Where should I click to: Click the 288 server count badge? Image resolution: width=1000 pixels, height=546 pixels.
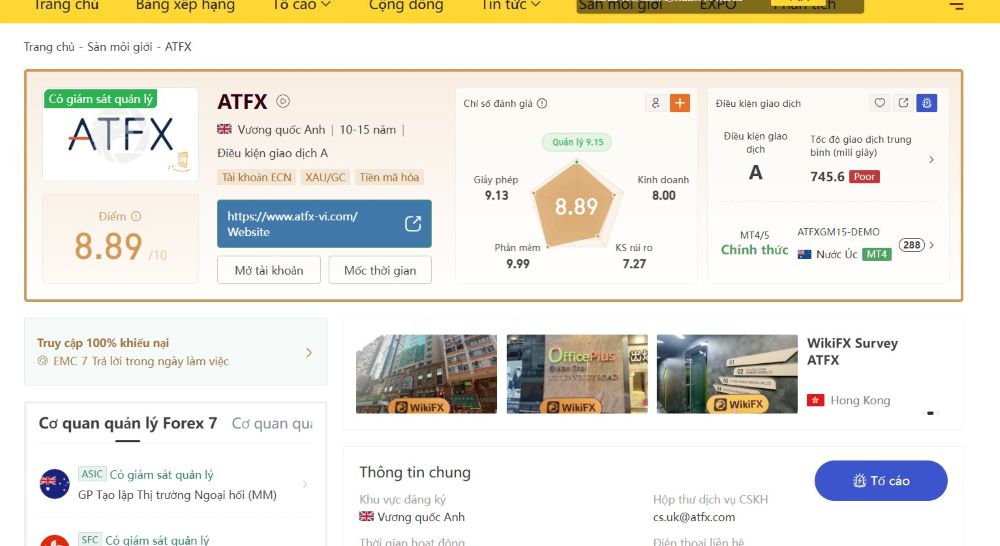pos(911,245)
